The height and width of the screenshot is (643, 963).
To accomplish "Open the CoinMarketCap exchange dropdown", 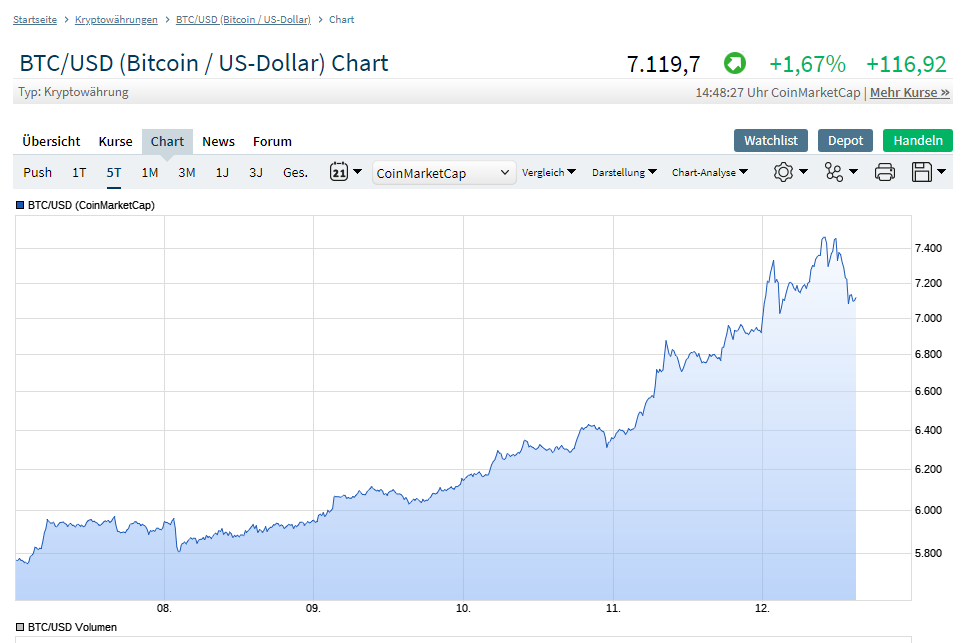I will (443, 172).
